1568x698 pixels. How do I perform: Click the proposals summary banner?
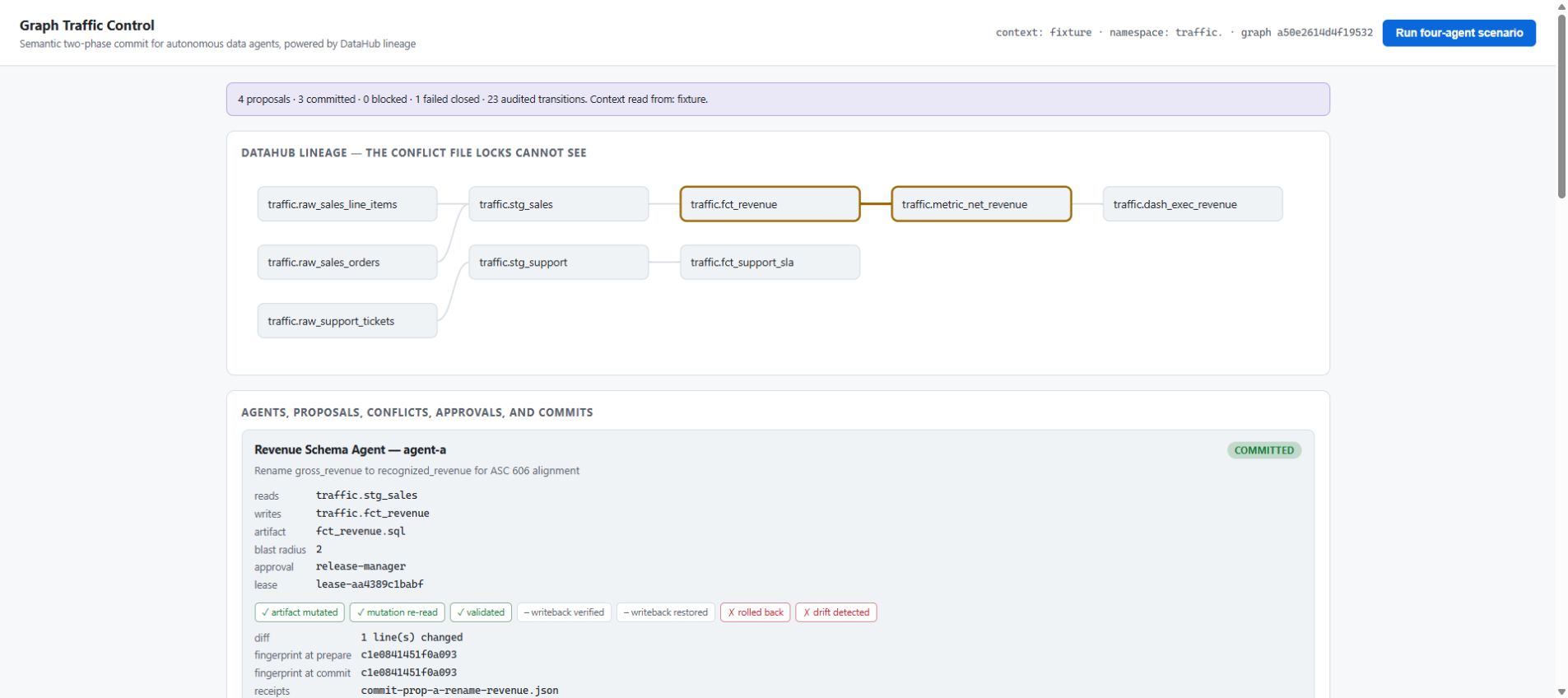tap(778, 100)
